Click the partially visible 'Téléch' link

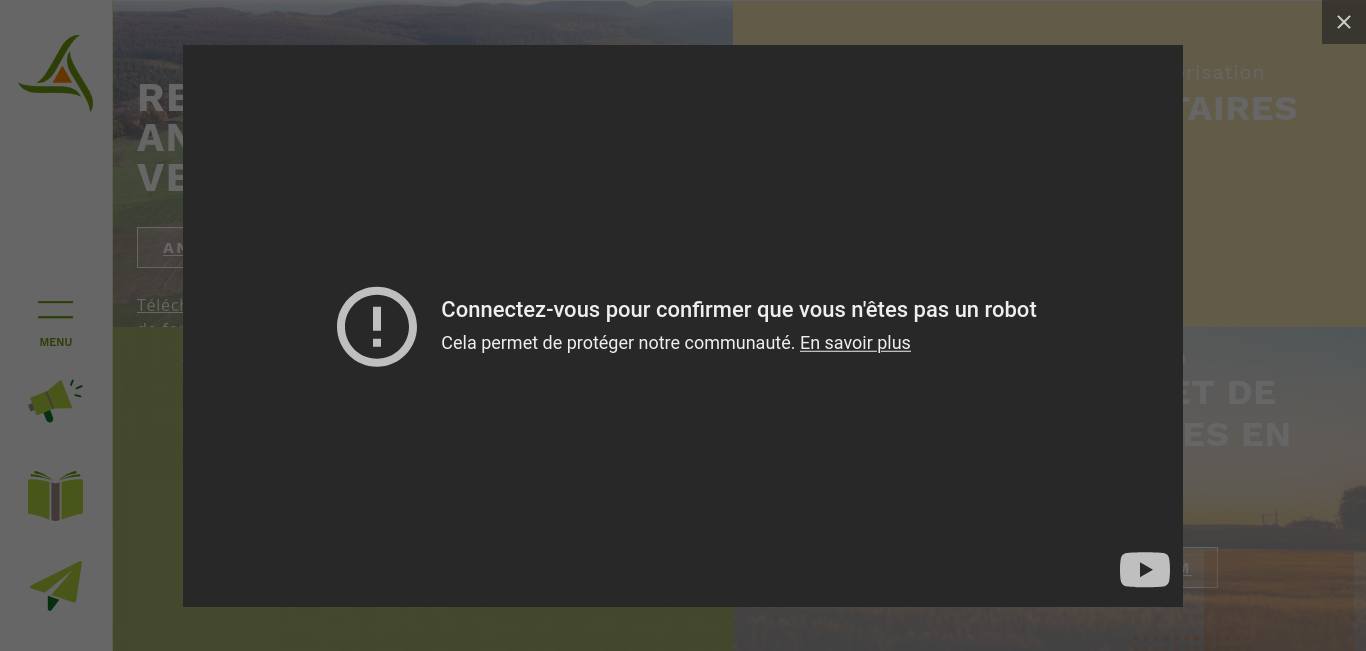(160, 305)
